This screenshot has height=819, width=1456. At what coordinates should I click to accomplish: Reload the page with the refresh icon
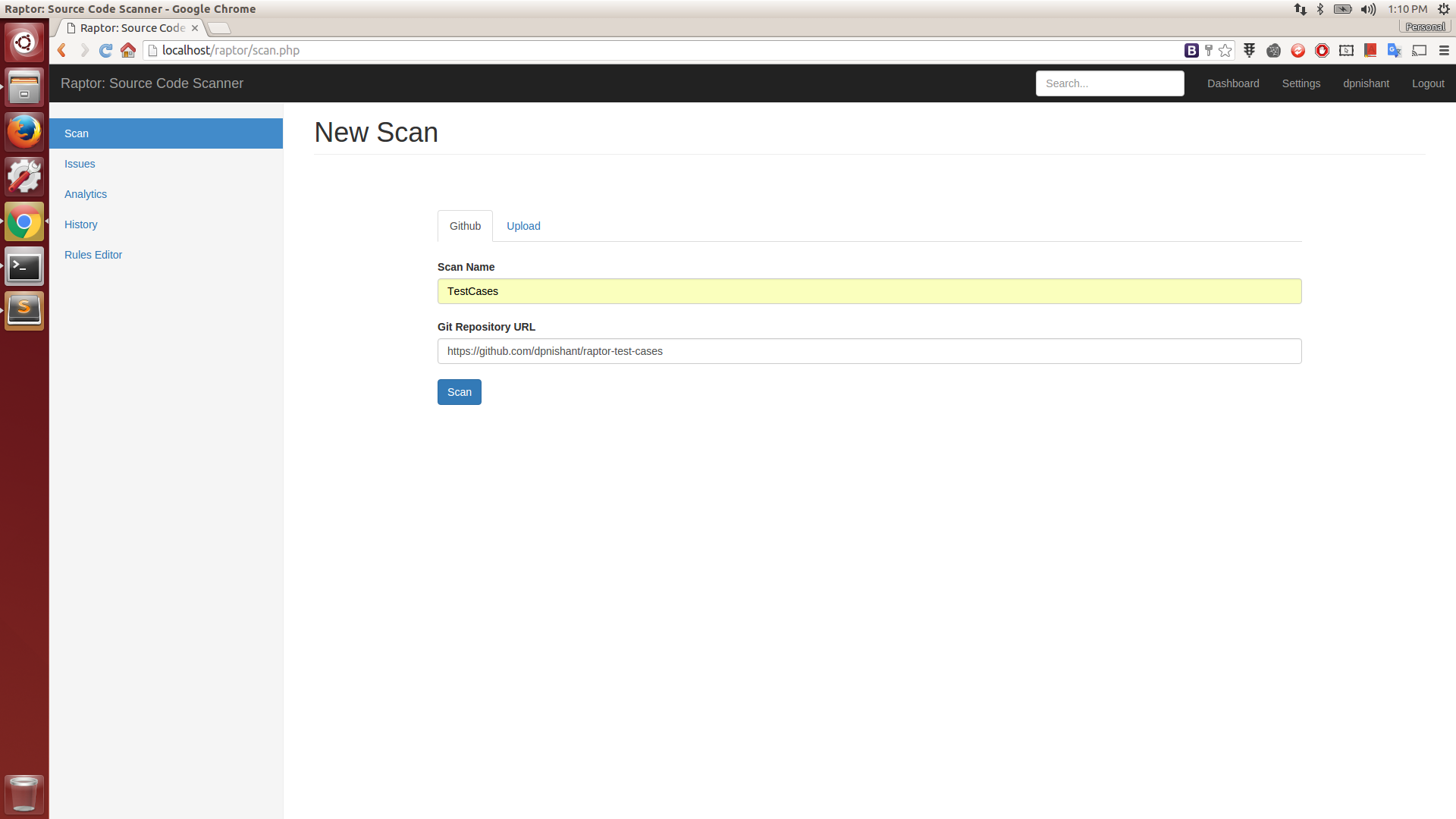[105, 50]
